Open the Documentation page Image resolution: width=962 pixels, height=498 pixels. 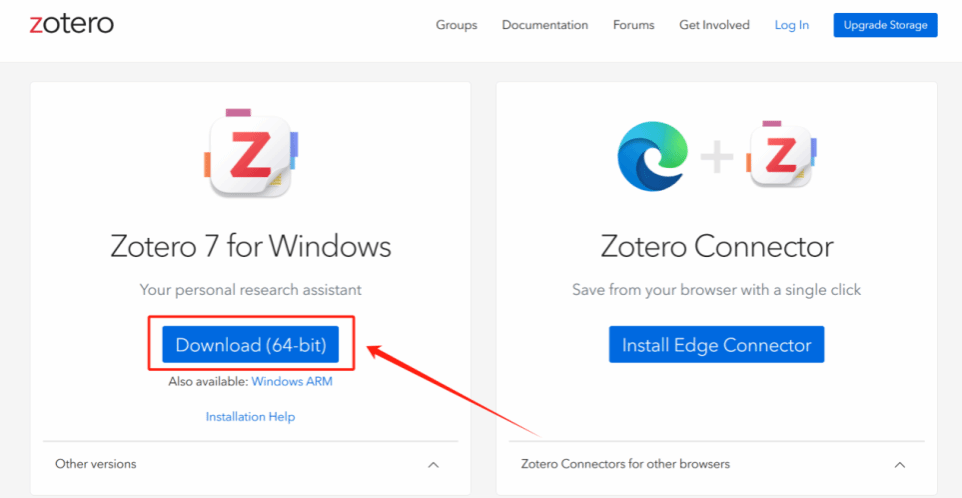545,25
